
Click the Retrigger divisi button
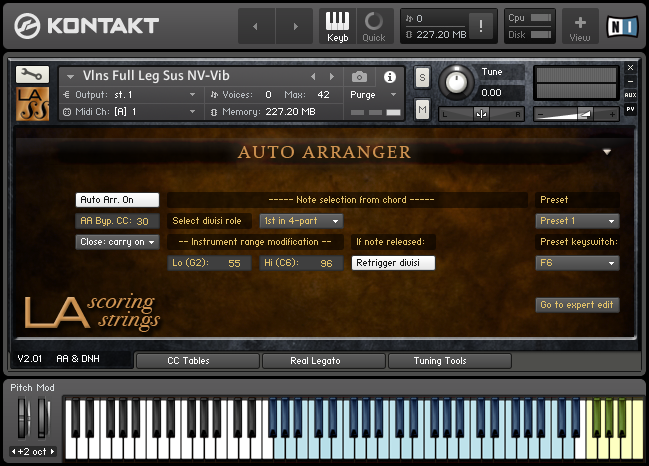click(393, 263)
